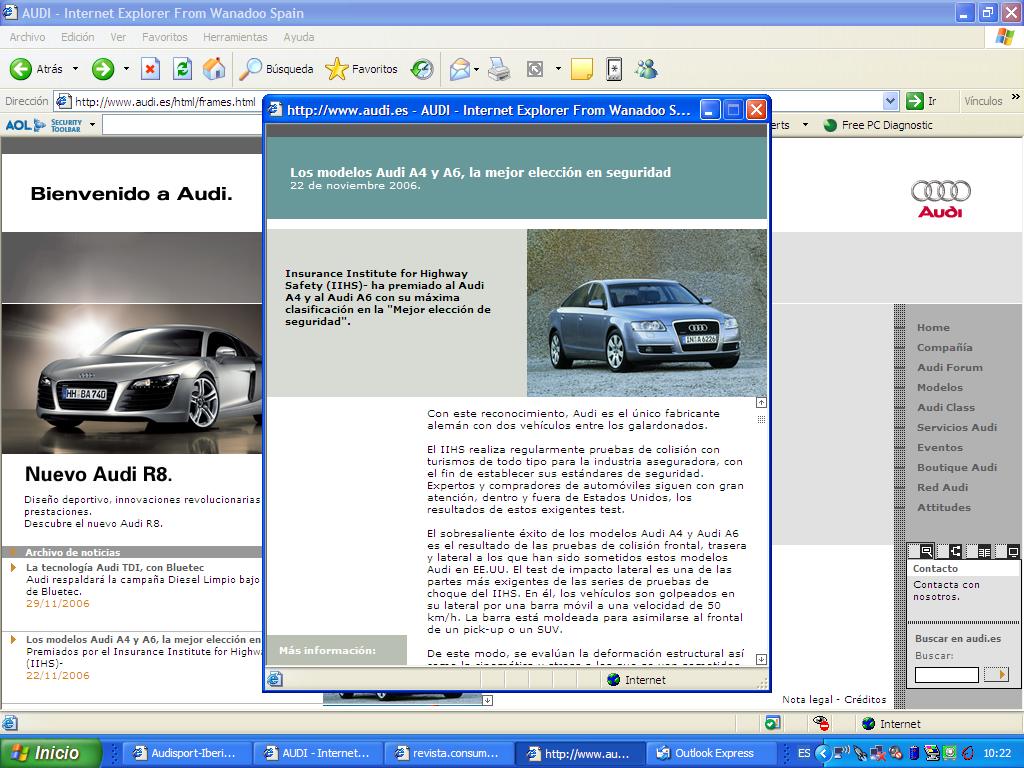Screen dimensions: 1024x768
Task: Open the AOL Security Toolbar dropdown
Action: click(92, 125)
